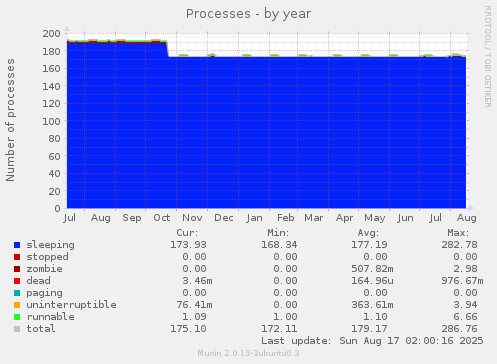This screenshot has width=497, height=364.
Task: Select the 'zombie' legend label
Action: [x=44, y=269]
